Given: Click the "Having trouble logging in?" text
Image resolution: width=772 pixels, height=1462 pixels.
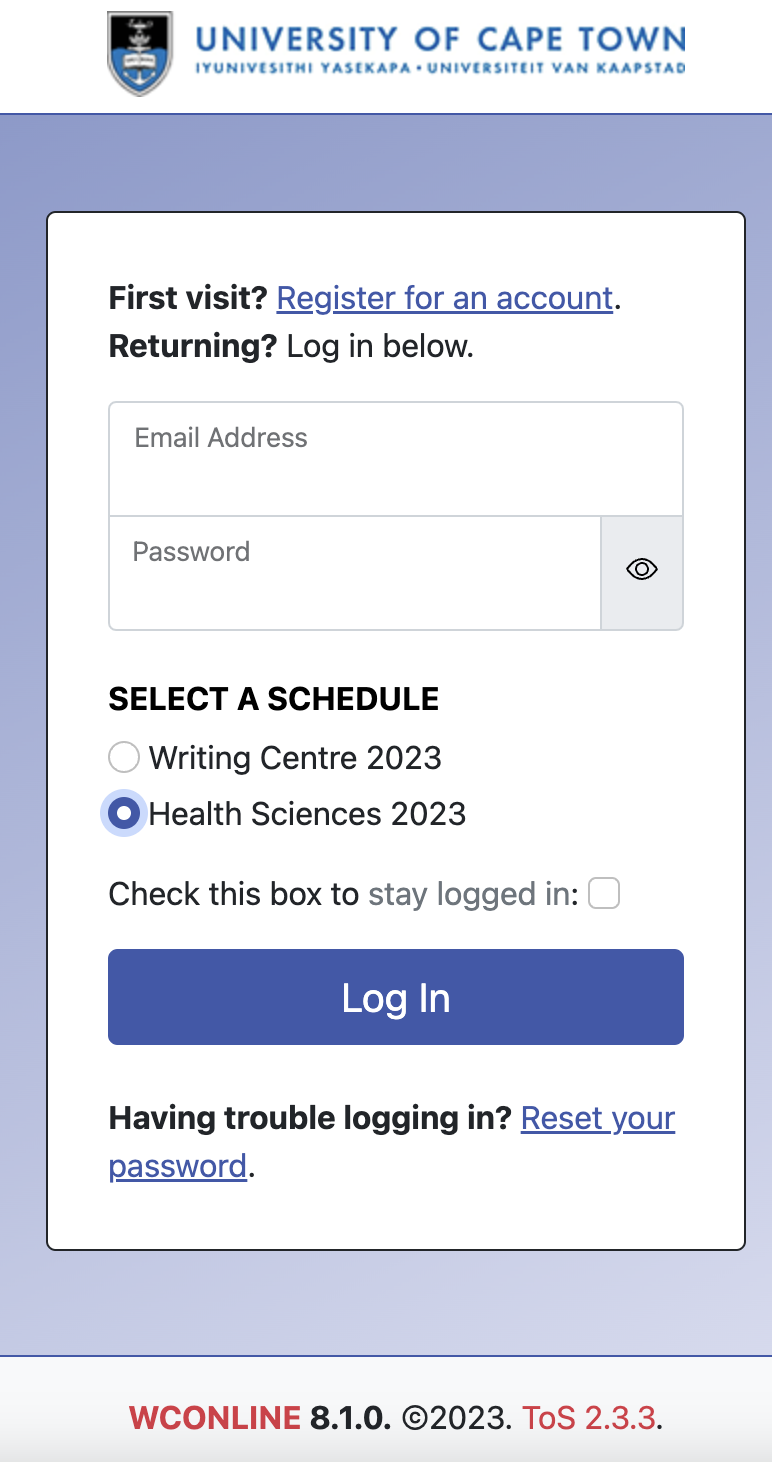Looking at the screenshot, I should 310,1118.
